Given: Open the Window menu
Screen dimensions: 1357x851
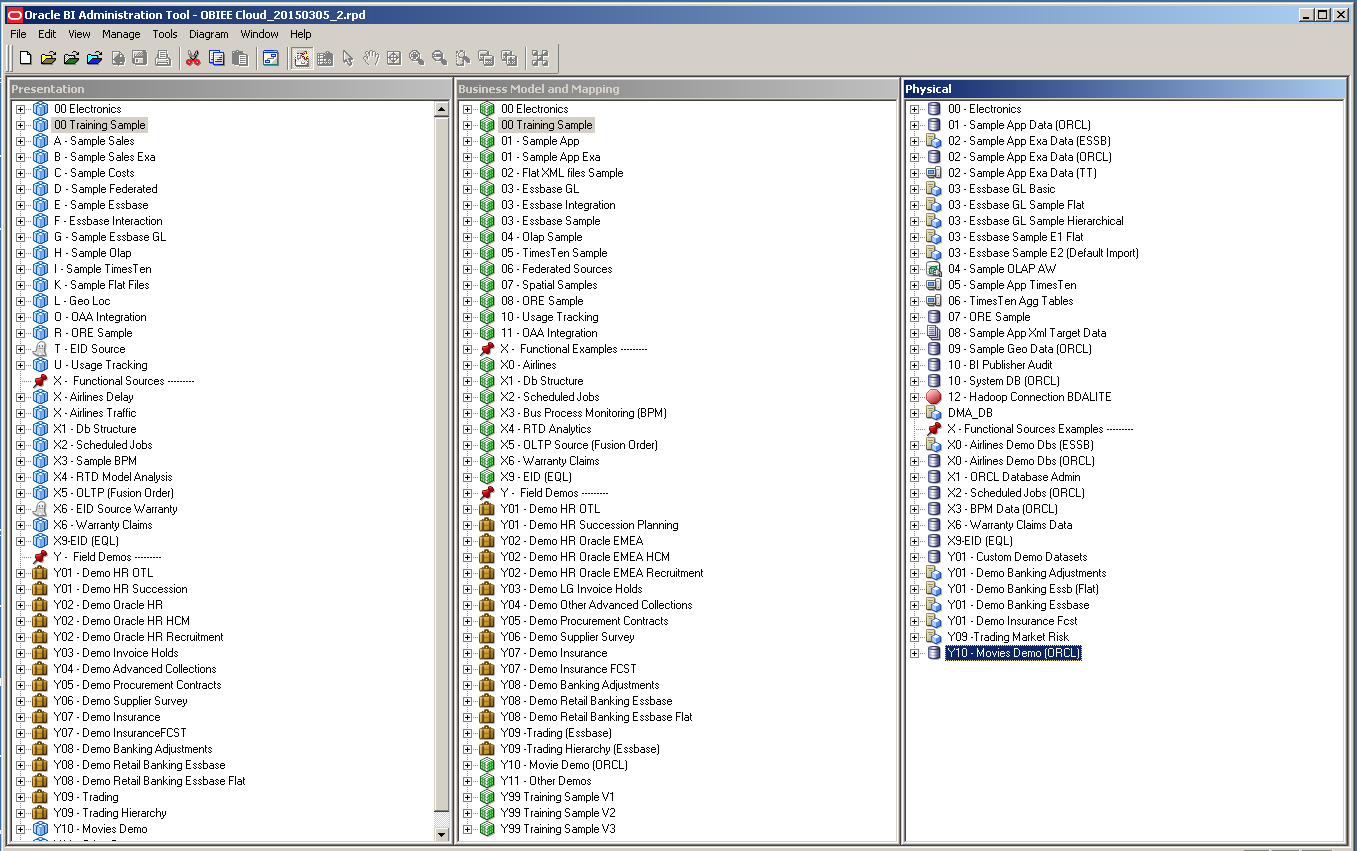Looking at the screenshot, I should click(260, 34).
